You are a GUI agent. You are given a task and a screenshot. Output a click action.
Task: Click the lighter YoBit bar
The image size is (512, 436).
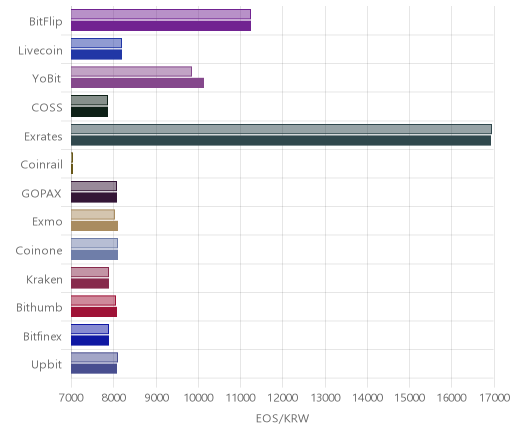131,72
